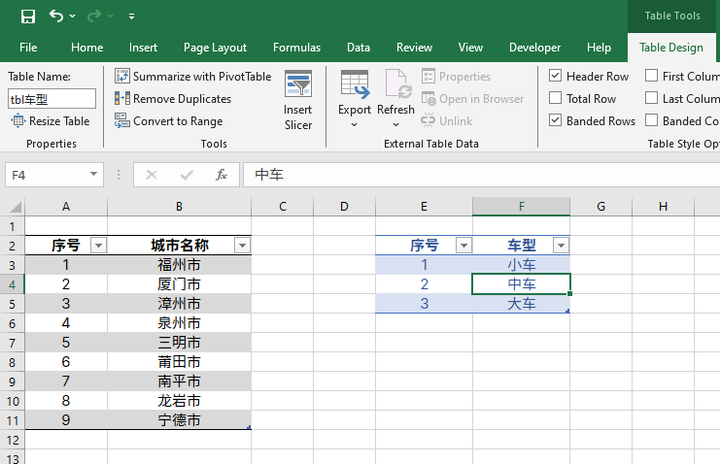Select row 4 header
The width and height of the screenshot is (720, 464).
click(x=12, y=284)
